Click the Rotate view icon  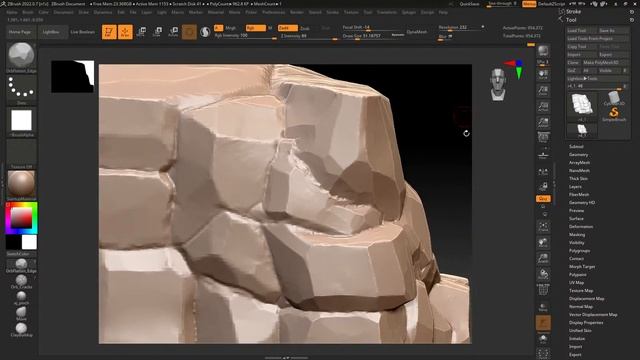(543, 274)
